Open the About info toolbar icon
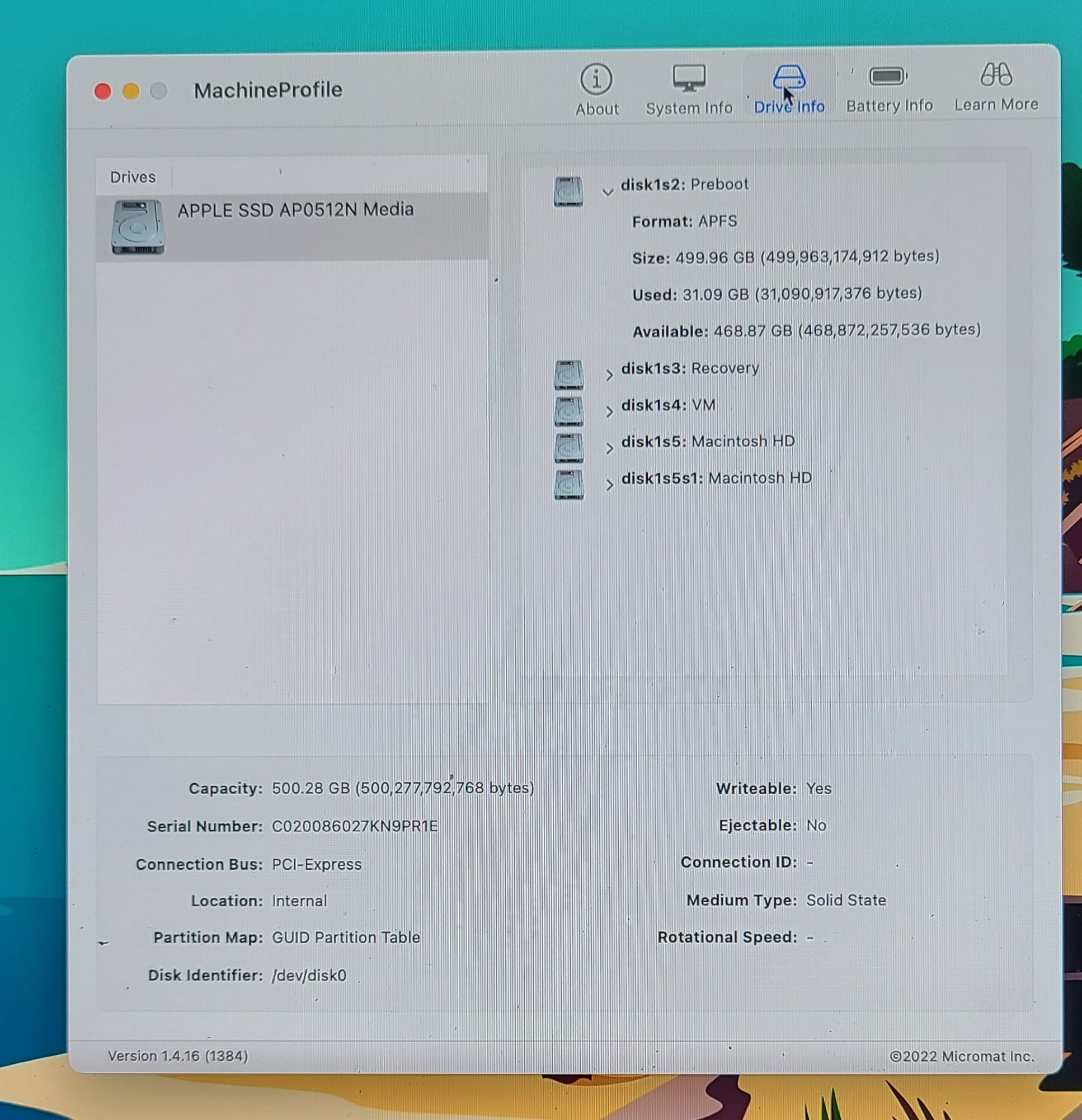This screenshot has height=1120, width=1082. coord(596,79)
